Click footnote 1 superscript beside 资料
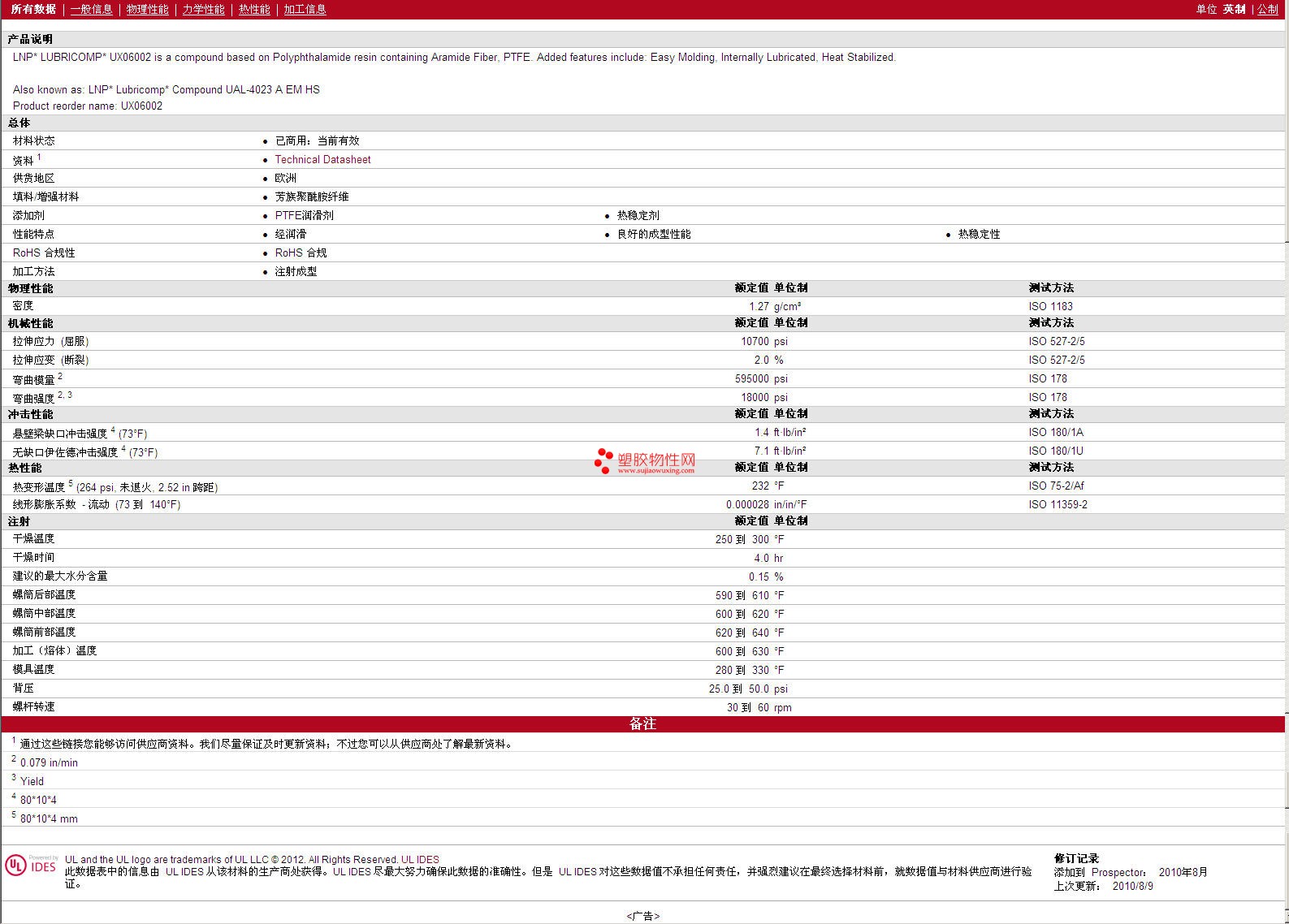The image size is (1289, 924). tap(39, 157)
